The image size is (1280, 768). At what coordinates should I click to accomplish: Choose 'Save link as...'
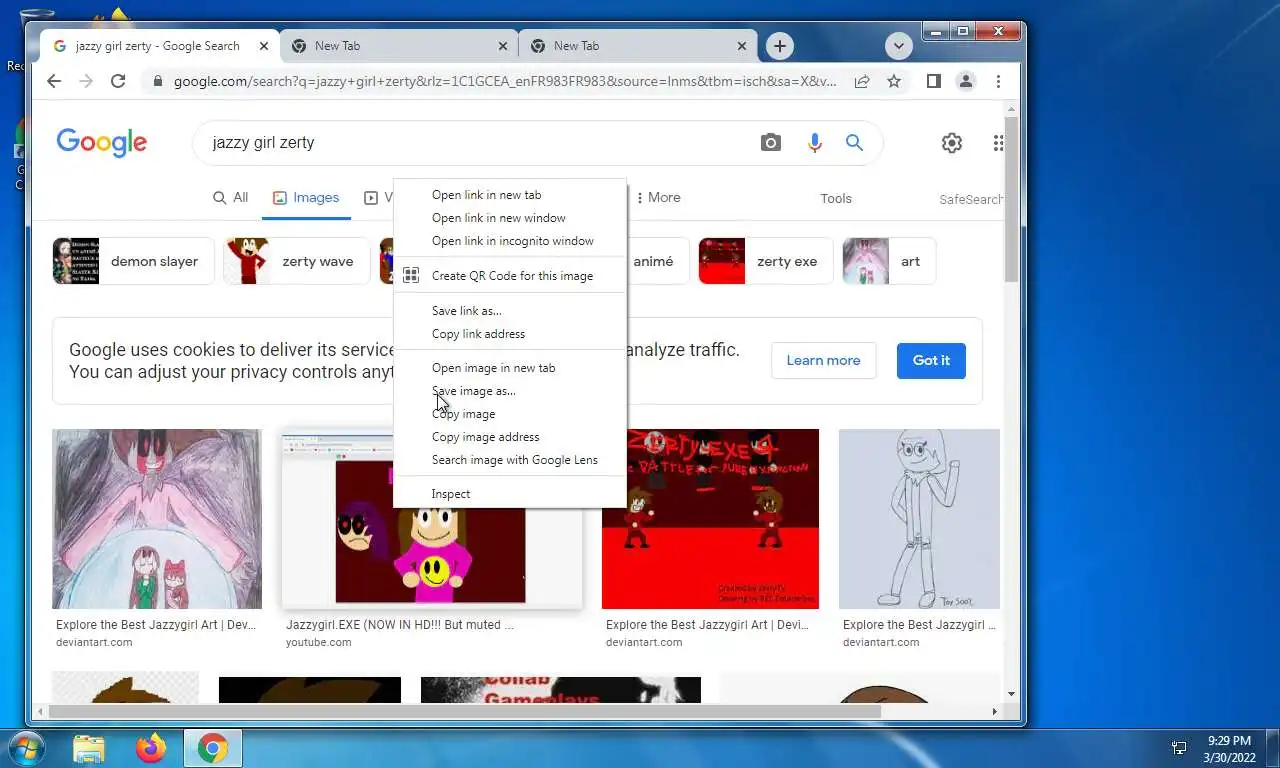click(x=510, y=311)
